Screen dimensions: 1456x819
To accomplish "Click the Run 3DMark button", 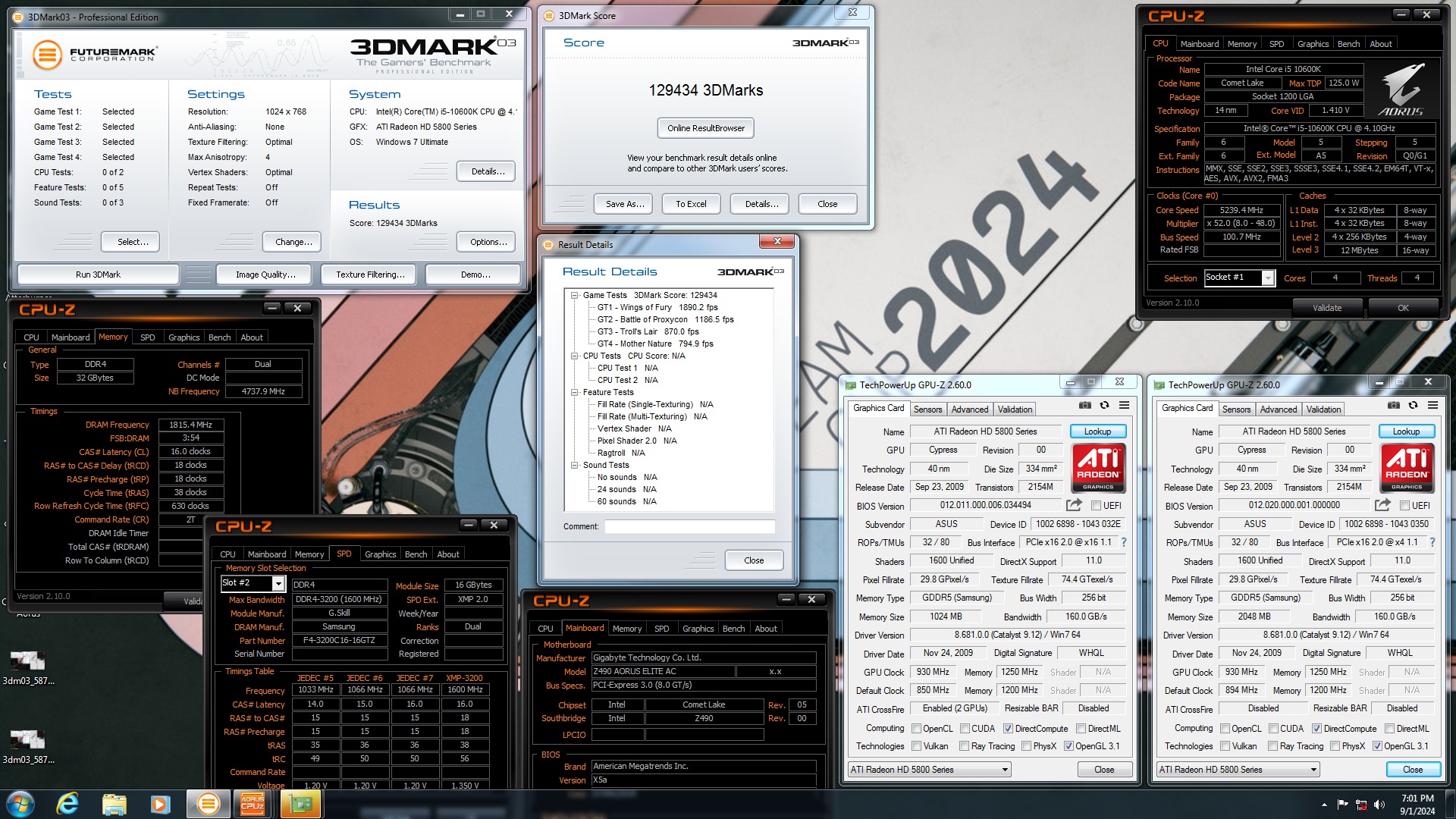I will pyautogui.click(x=98, y=275).
